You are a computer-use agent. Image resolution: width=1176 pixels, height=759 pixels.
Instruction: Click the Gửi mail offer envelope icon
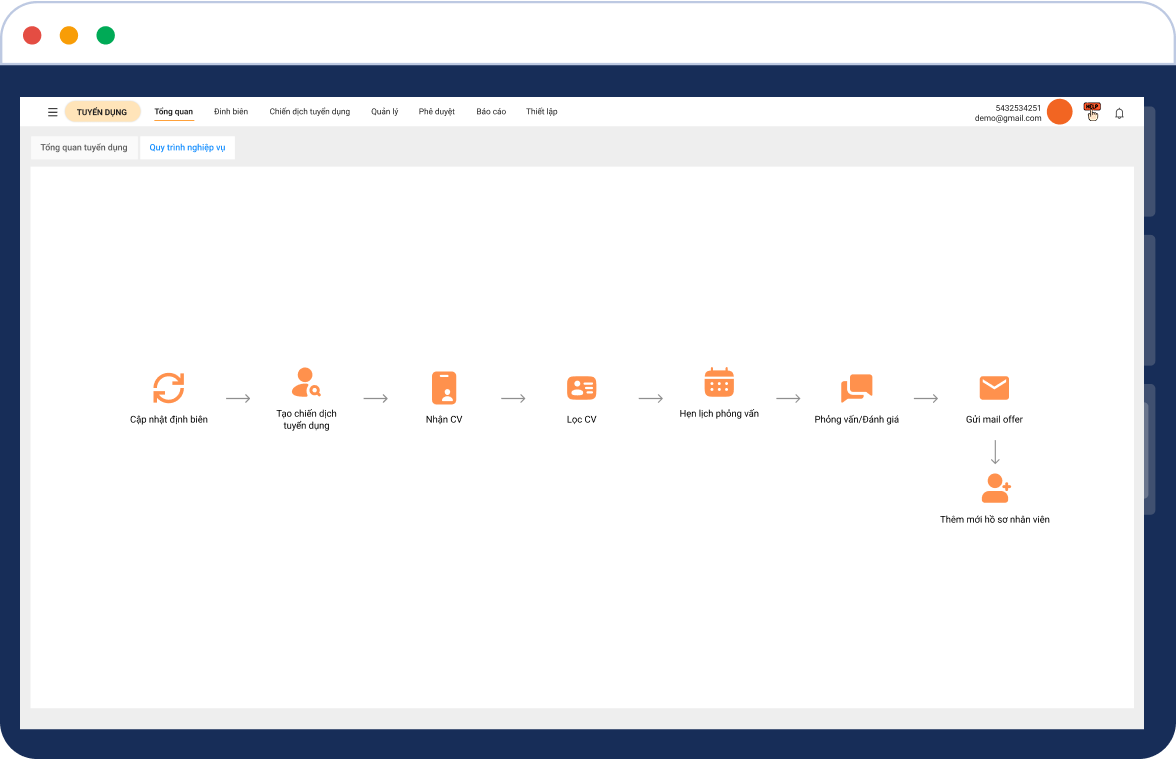(x=994, y=388)
